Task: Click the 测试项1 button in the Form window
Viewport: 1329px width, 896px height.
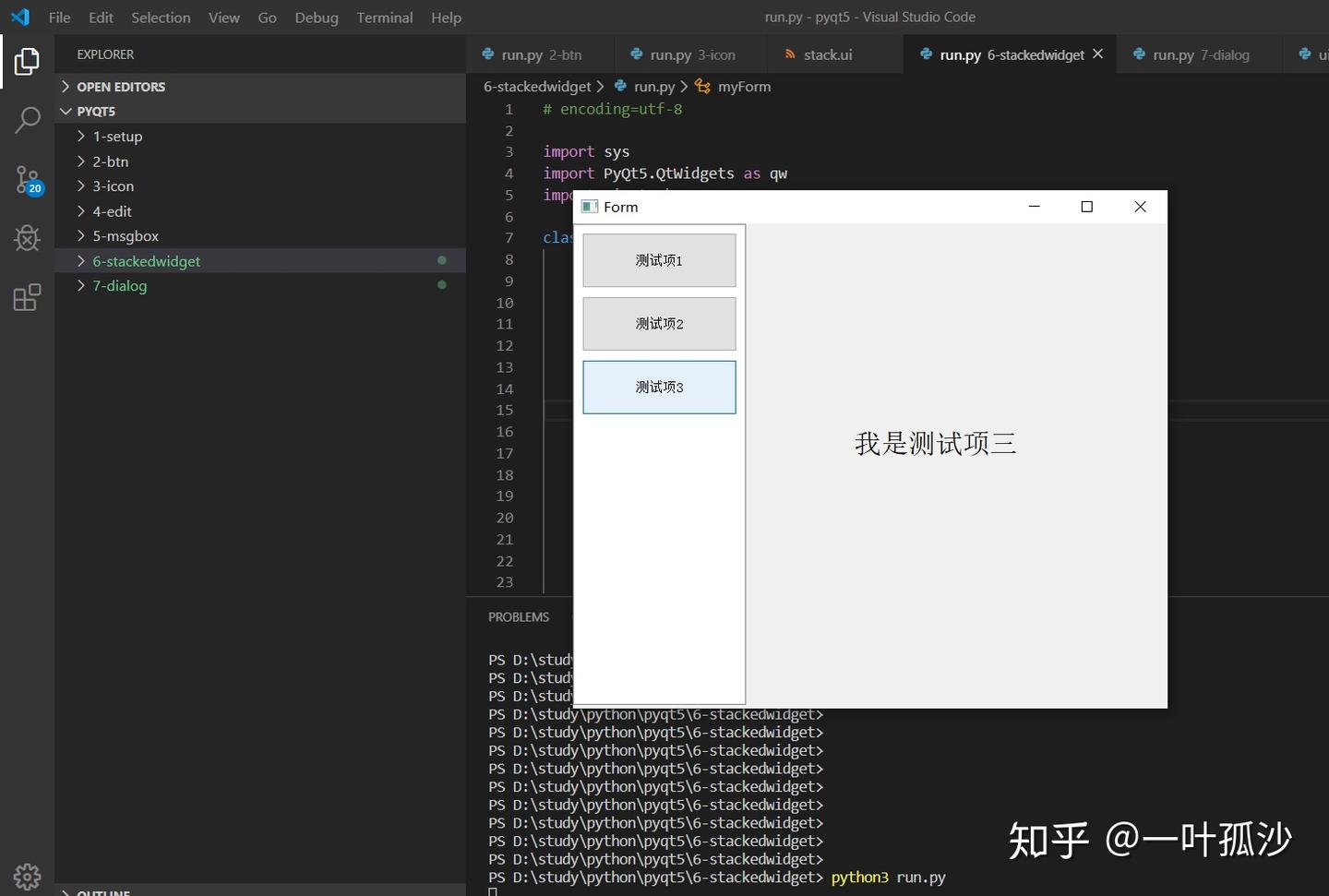Action: pos(659,260)
